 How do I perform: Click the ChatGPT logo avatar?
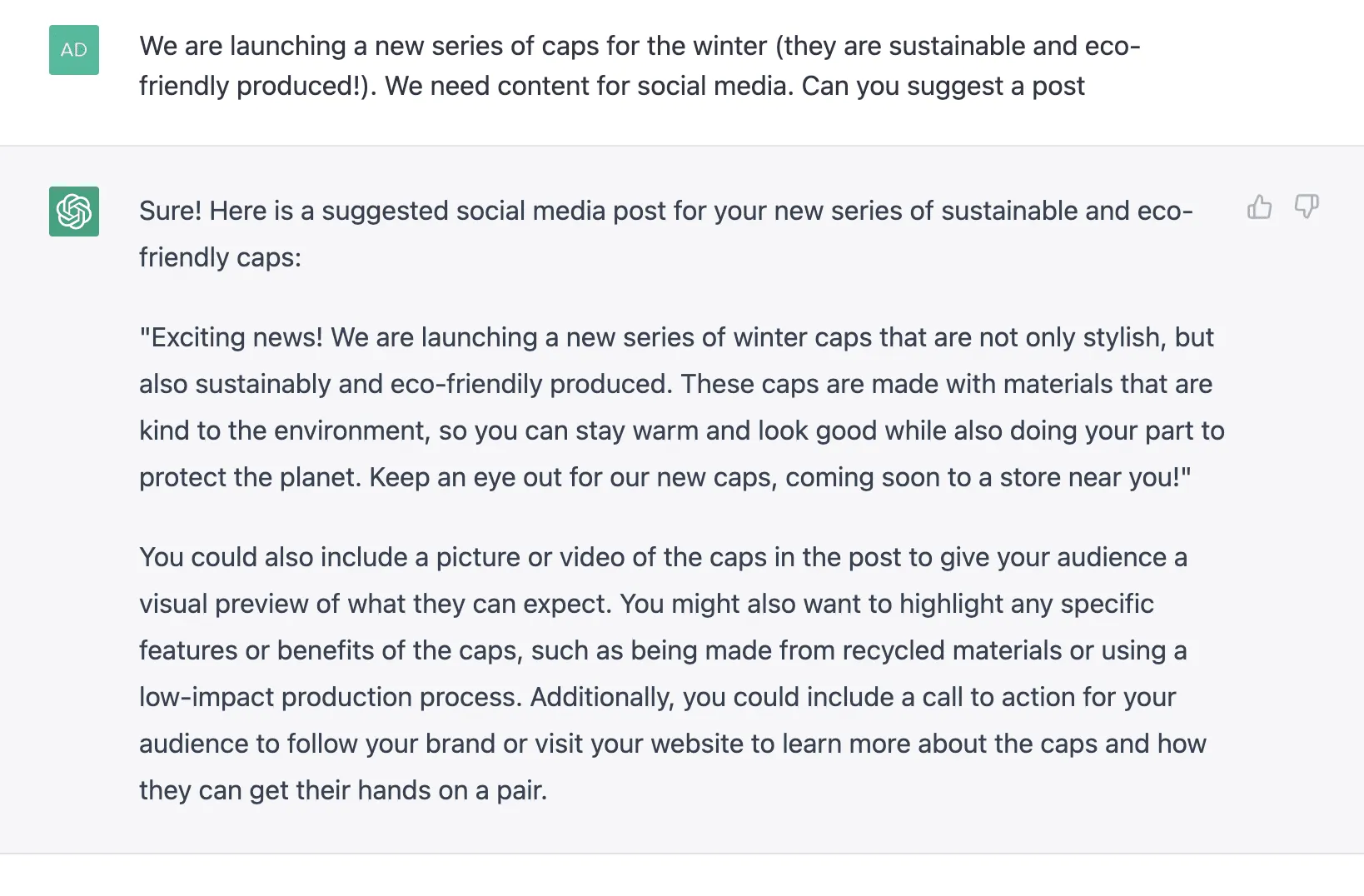(x=74, y=212)
